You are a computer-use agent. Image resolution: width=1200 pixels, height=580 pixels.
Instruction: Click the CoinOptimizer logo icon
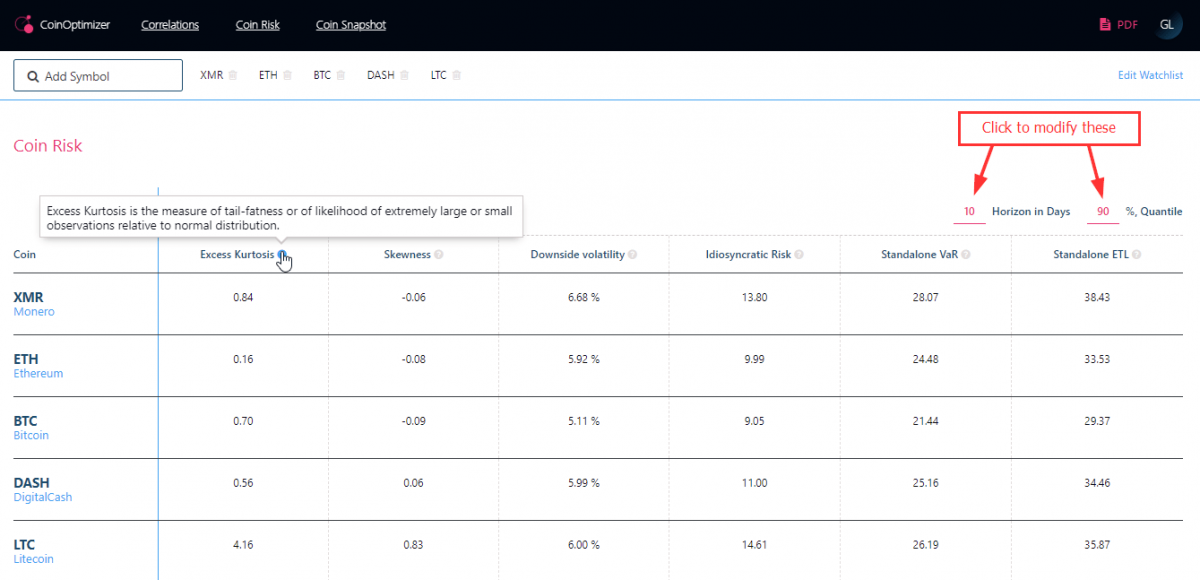25,25
